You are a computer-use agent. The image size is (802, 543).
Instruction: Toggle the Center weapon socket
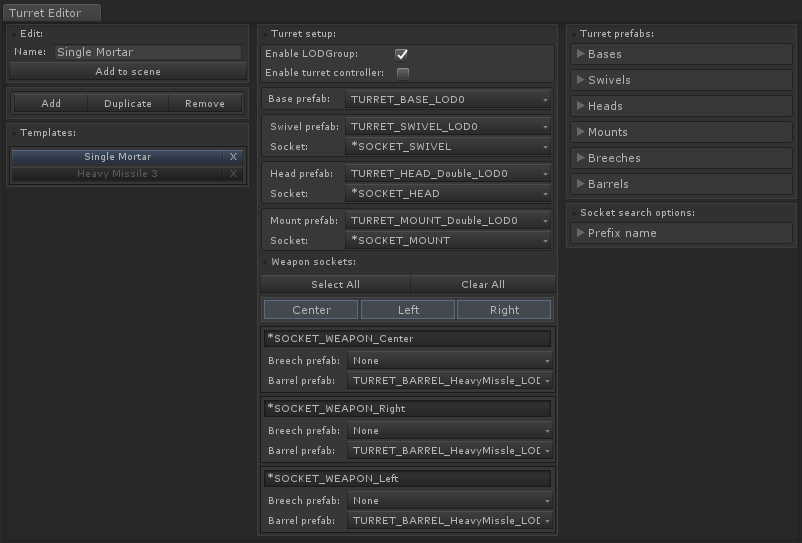[x=311, y=310]
